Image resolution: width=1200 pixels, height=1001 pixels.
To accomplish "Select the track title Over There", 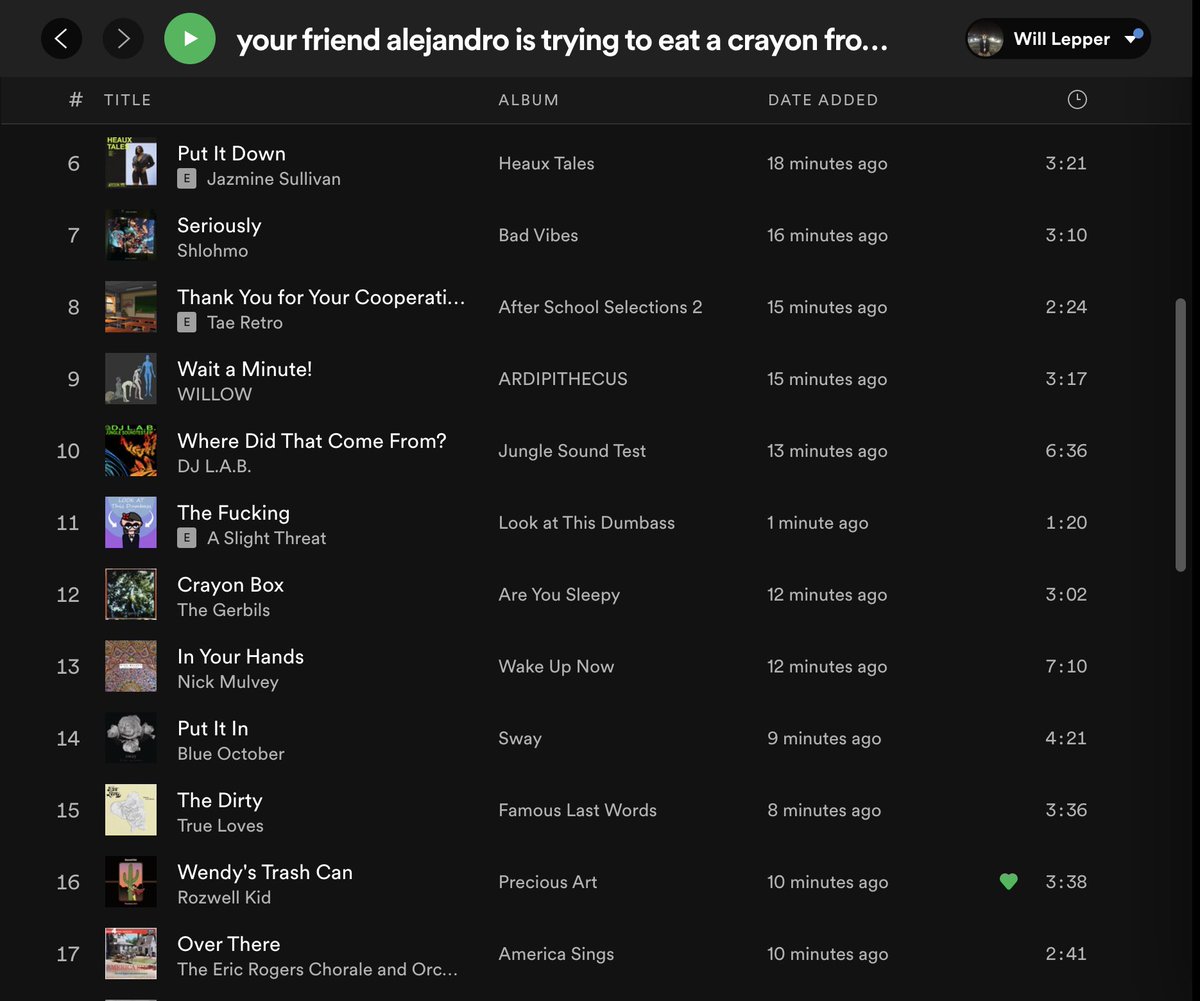I will pos(229,946).
